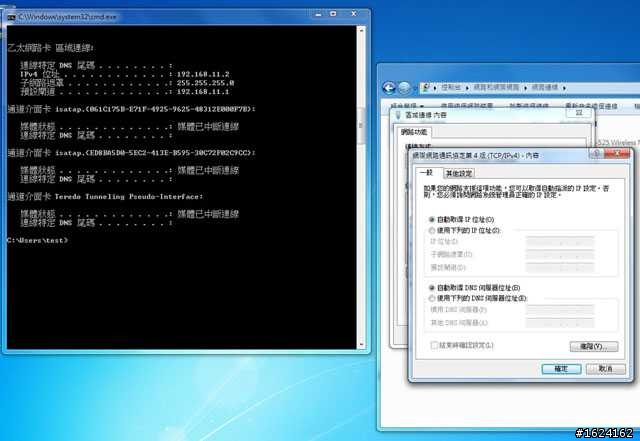Viewport: 640px width, 441px height.
Task: Click 重新命名這個連線 in the toolbar
Action: pyautogui.click(x=591, y=106)
